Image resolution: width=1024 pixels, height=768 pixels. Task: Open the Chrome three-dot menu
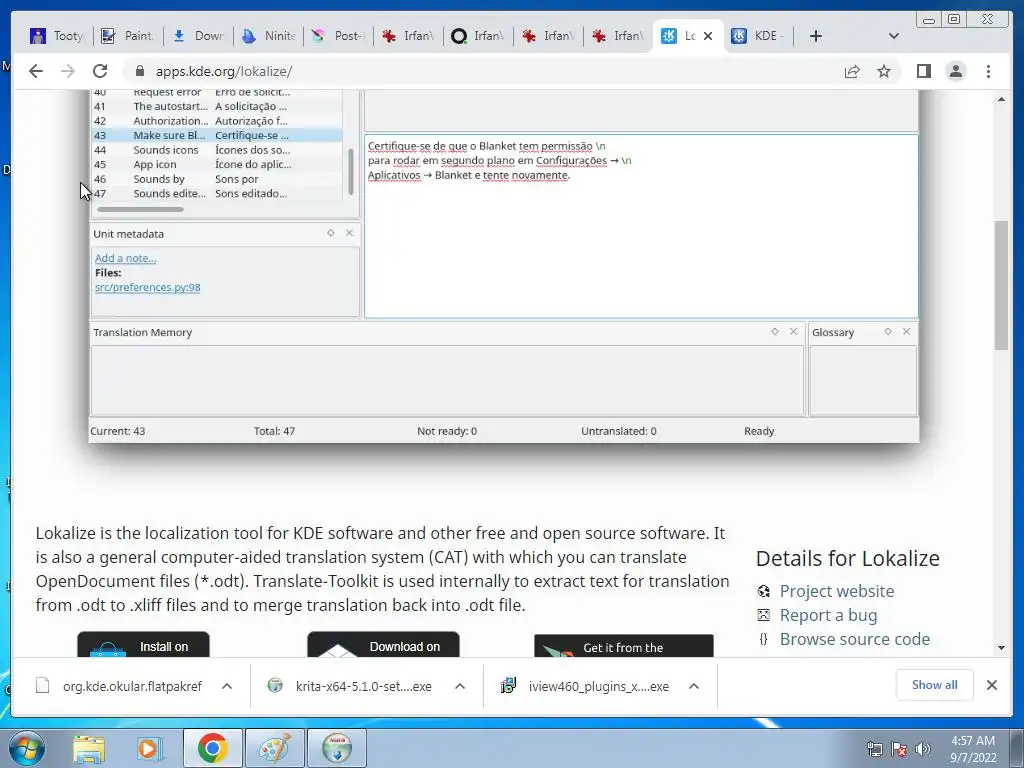(989, 71)
